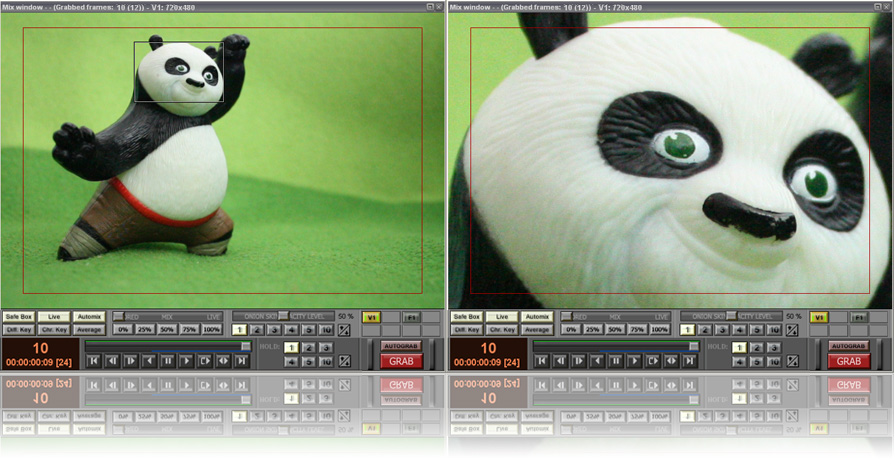Click RED/MIX/LIVE slider handle in right window
This screenshot has height=465, width=895.
click(x=566, y=316)
